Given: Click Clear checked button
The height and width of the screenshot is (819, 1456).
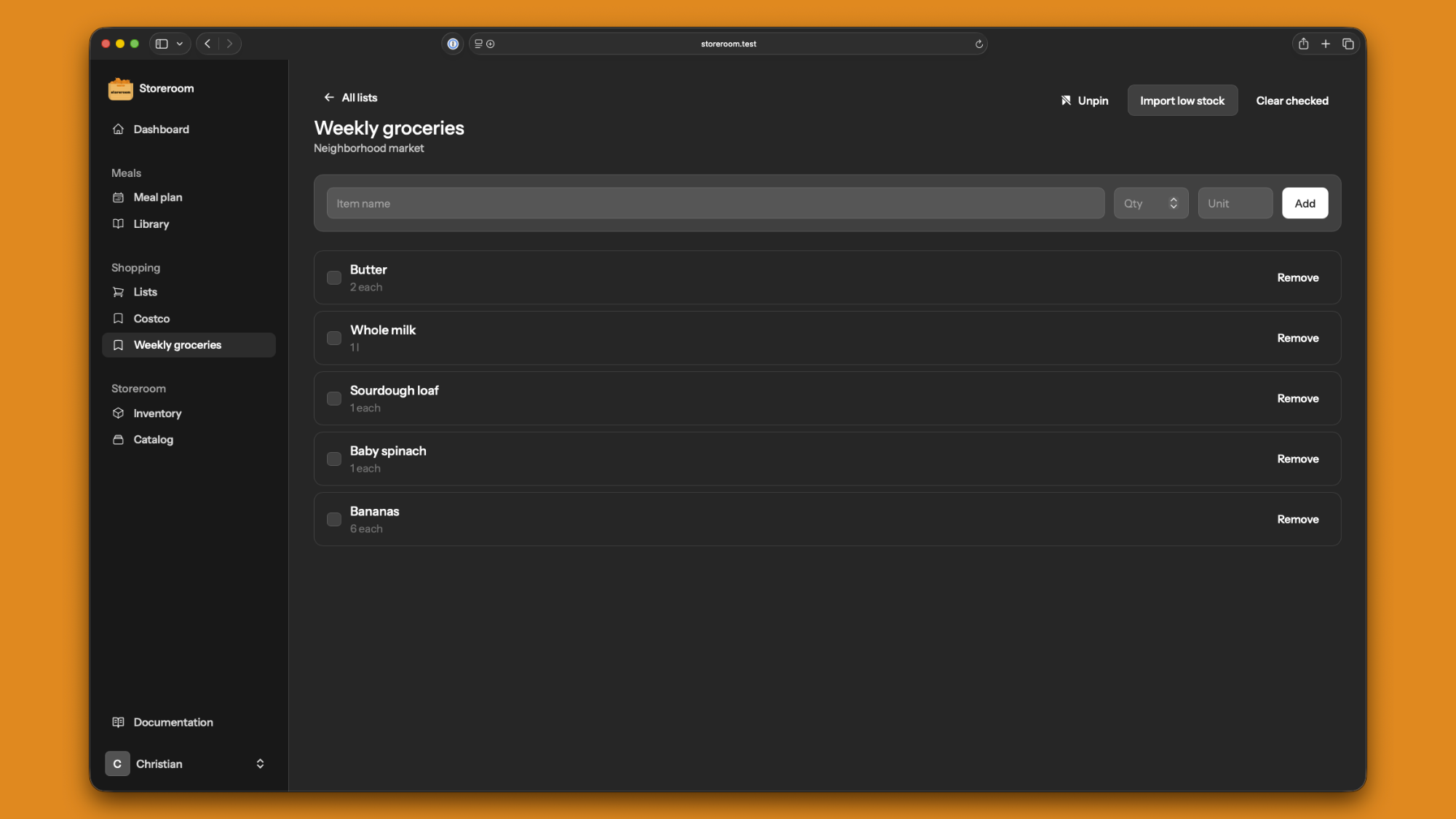Looking at the screenshot, I should [x=1292, y=100].
